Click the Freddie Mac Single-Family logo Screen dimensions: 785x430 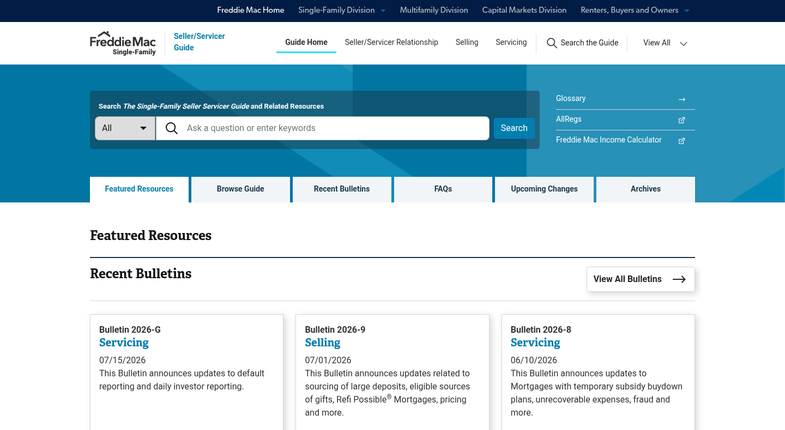pos(123,43)
